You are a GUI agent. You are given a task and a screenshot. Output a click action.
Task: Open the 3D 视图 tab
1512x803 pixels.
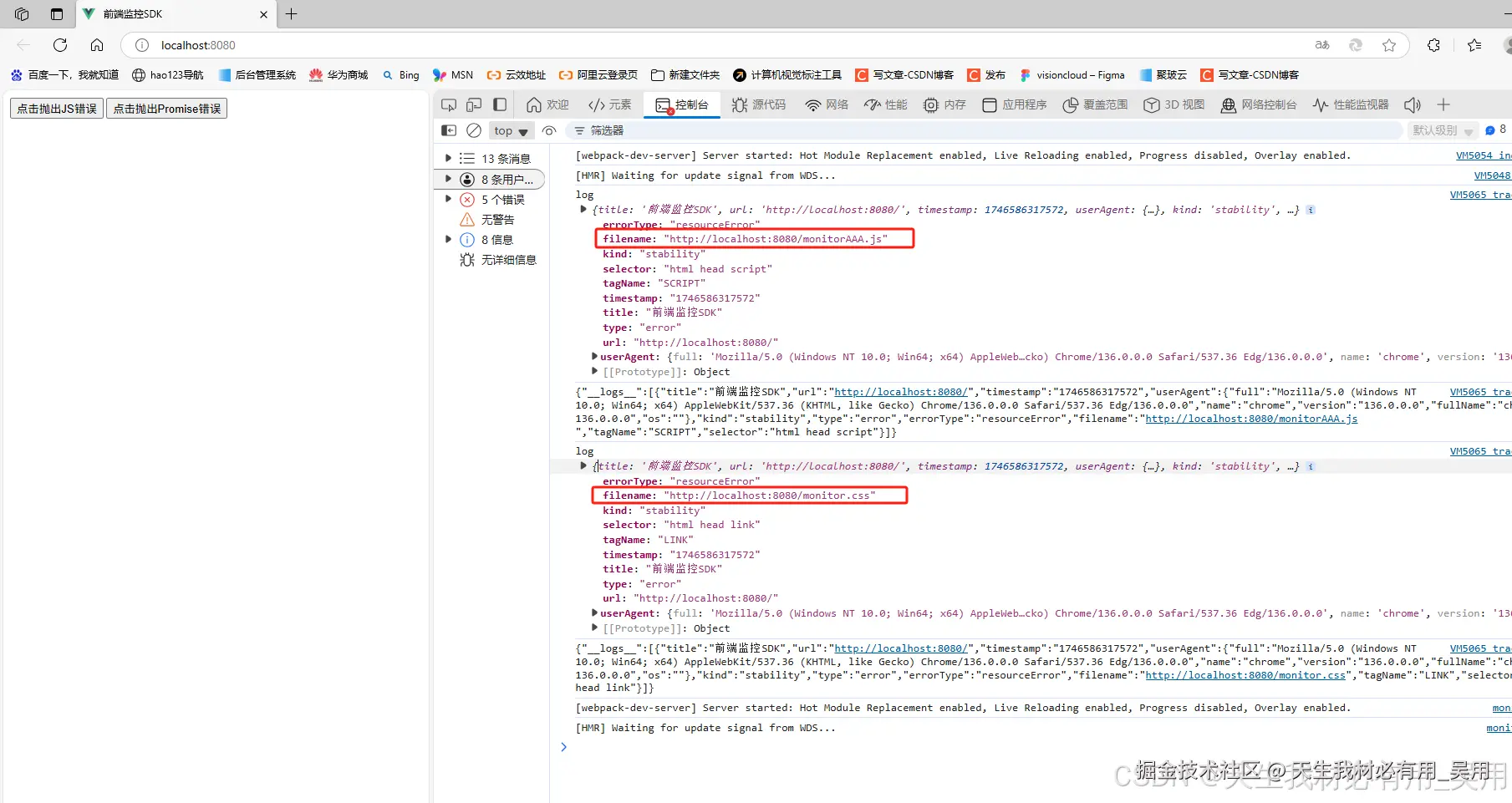1174,104
